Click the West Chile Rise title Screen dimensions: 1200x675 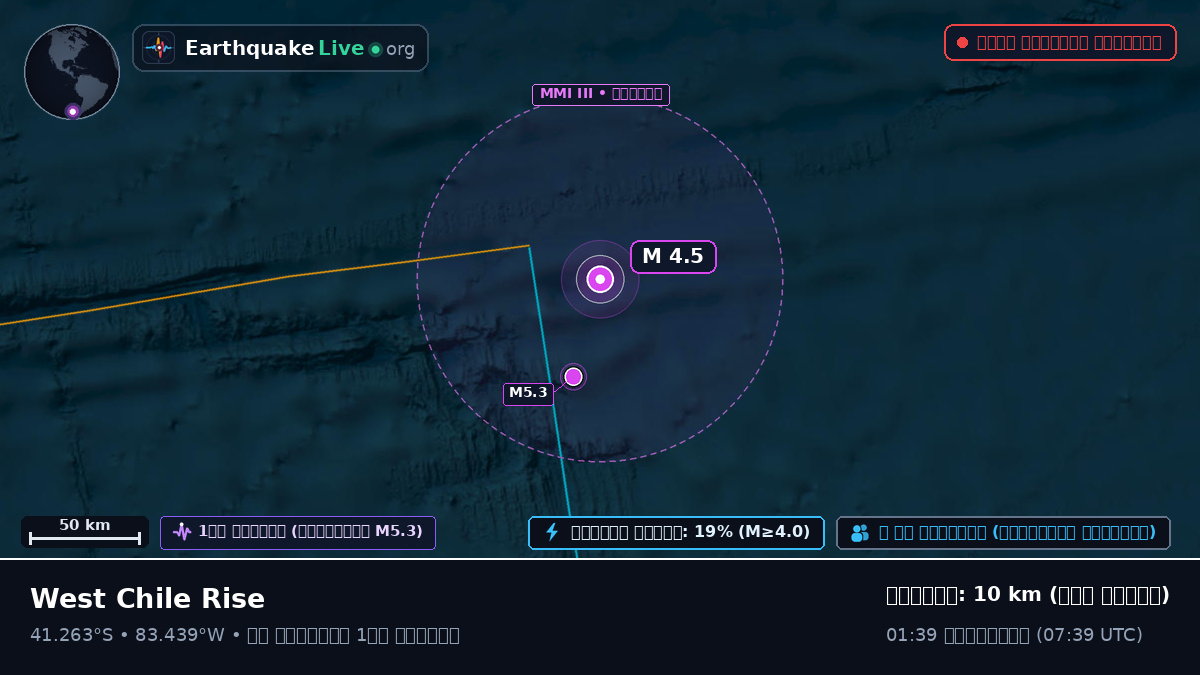[x=147, y=599]
